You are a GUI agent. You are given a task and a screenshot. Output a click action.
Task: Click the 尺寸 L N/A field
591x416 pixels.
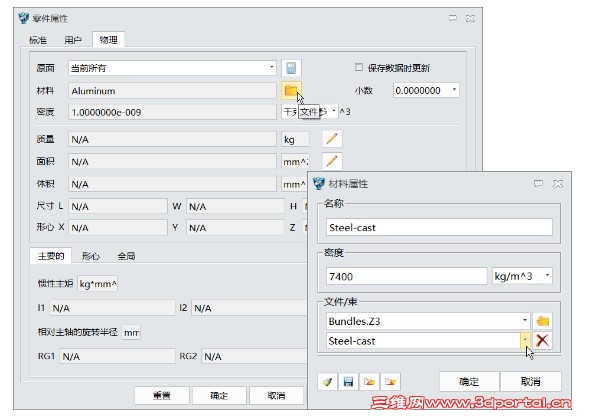click(x=118, y=206)
